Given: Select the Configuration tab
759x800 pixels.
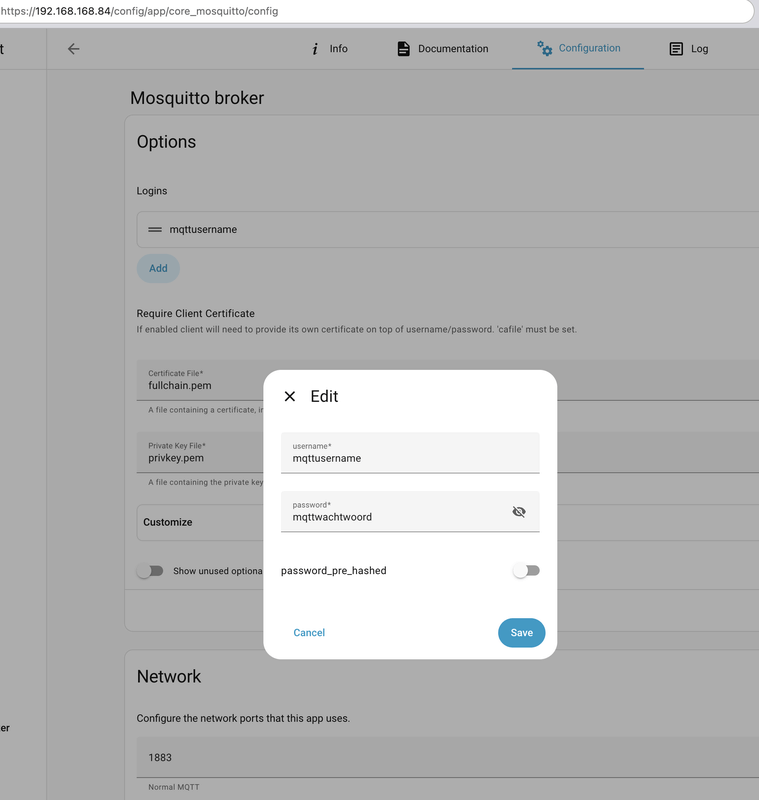Looking at the screenshot, I should click(x=578, y=48).
